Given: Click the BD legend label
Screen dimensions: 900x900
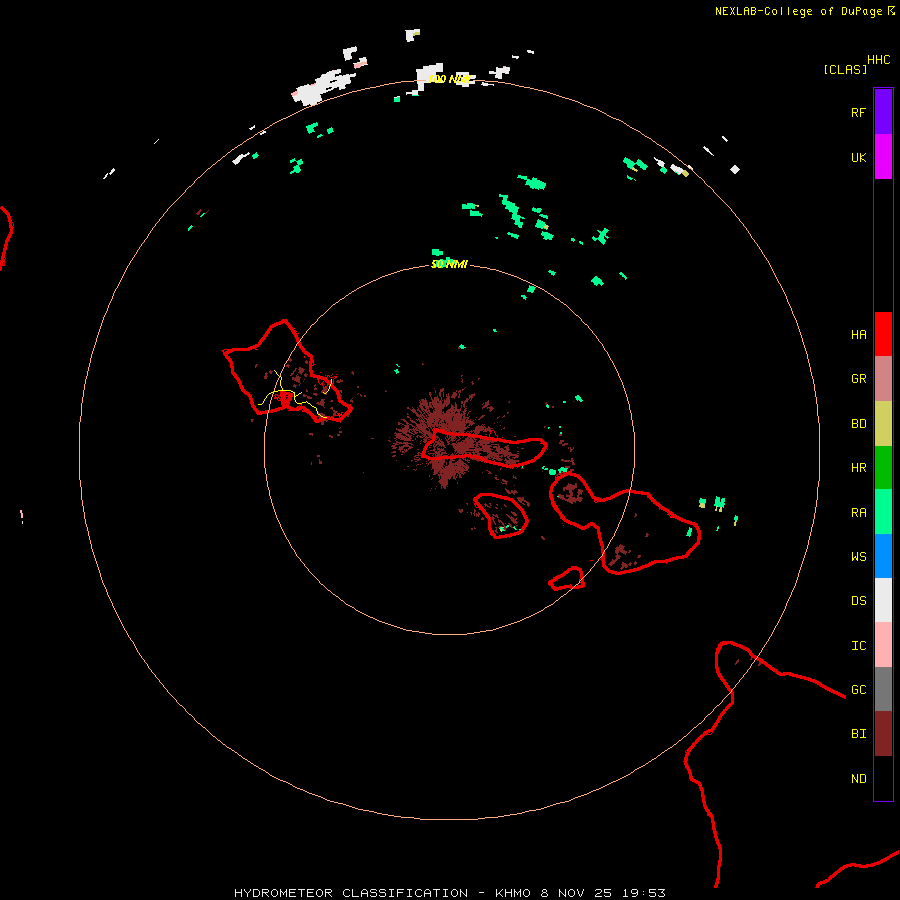Looking at the screenshot, I should [x=859, y=424].
